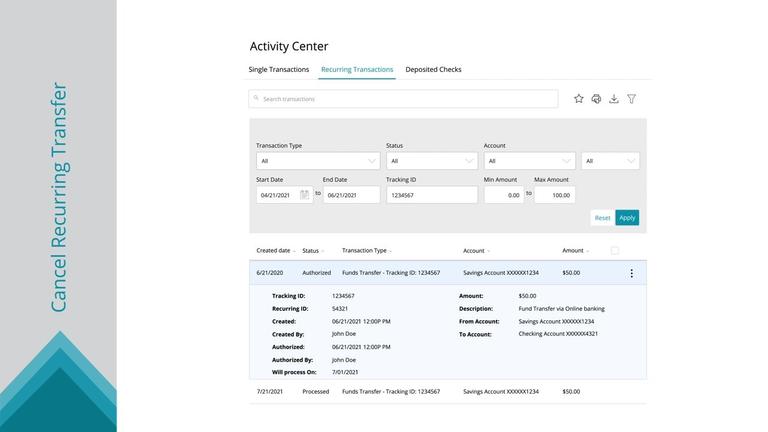Click the Activity Center heading
This screenshot has height=432, width=768.
(x=289, y=46)
